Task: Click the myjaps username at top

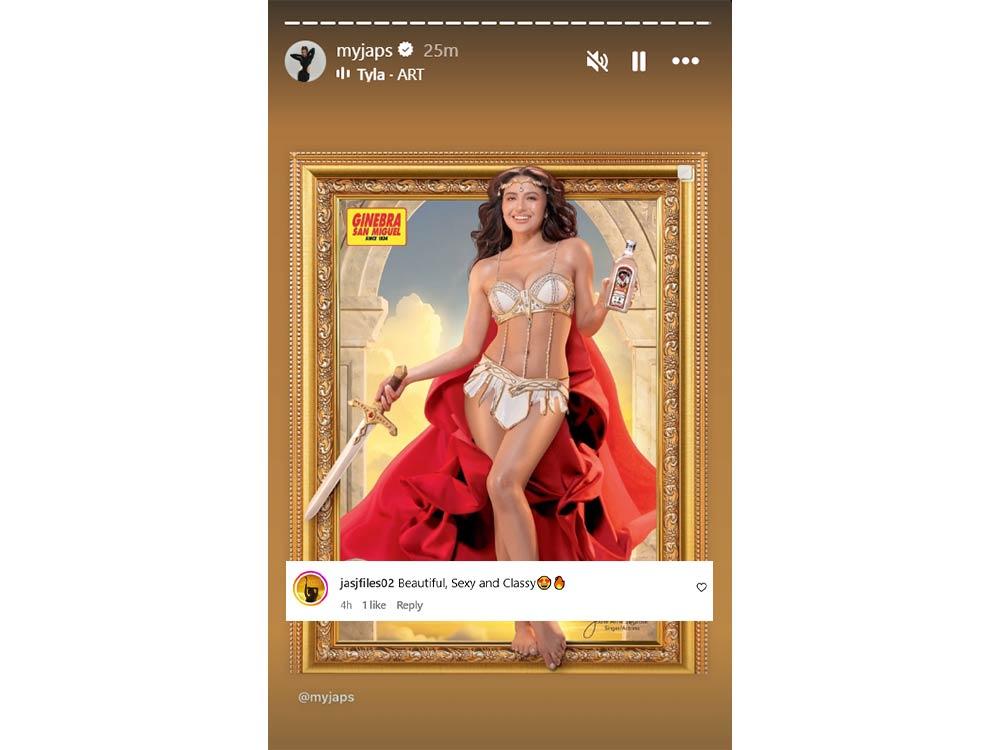Action: pyautogui.click(x=364, y=50)
